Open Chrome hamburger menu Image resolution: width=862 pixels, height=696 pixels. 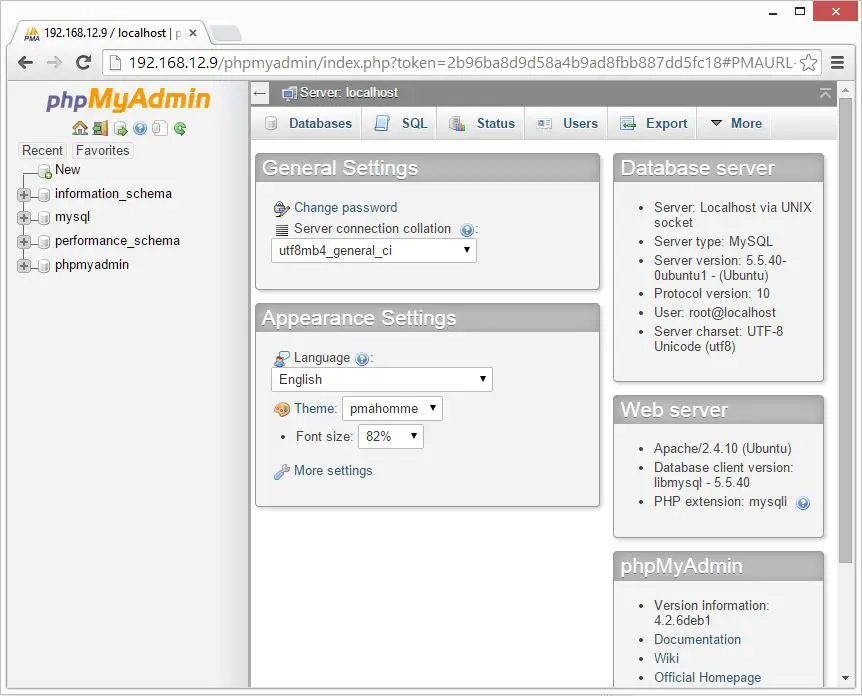tap(837, 63)
